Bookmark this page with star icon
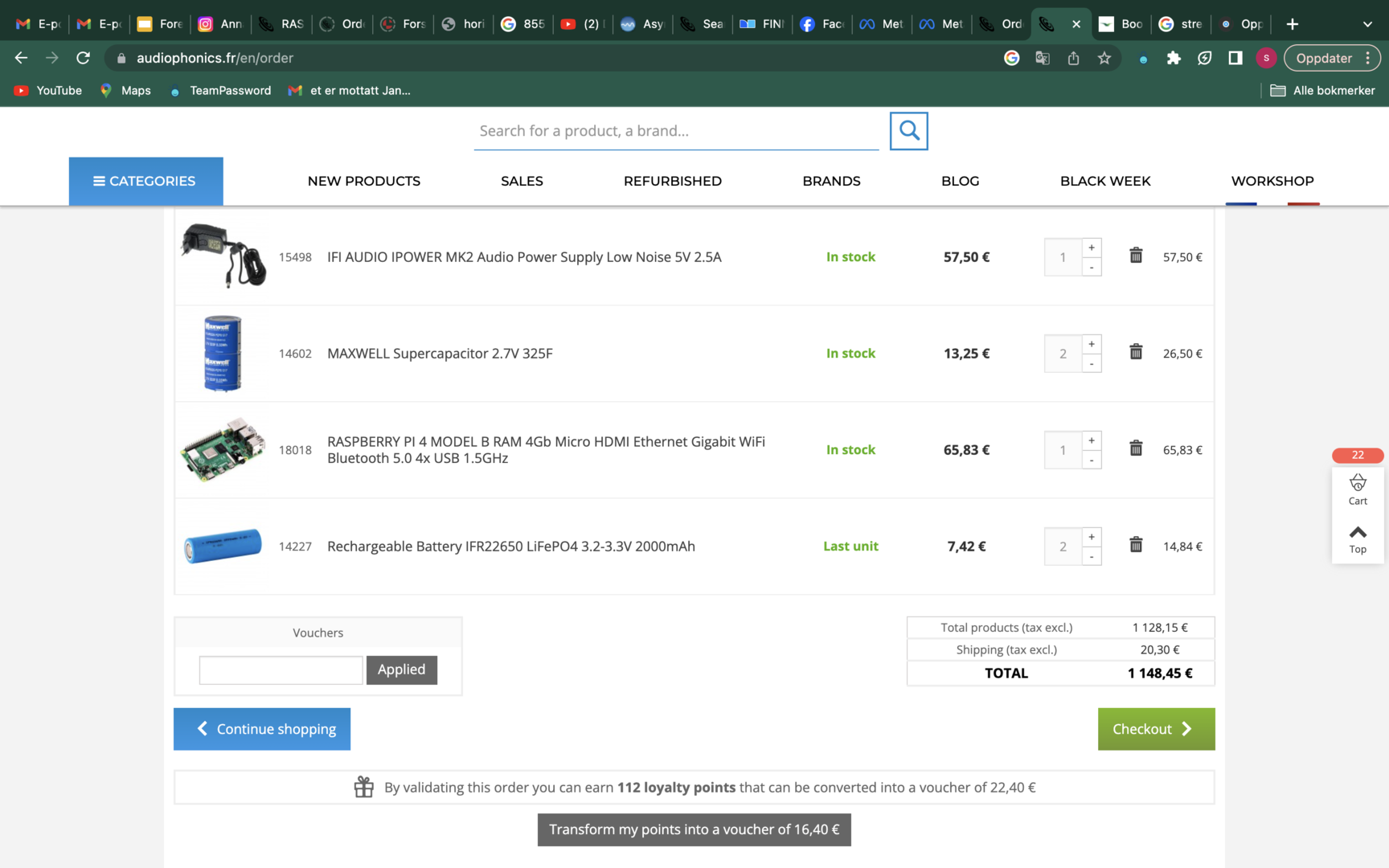Screen dimensions: 1389x868 1104,58
